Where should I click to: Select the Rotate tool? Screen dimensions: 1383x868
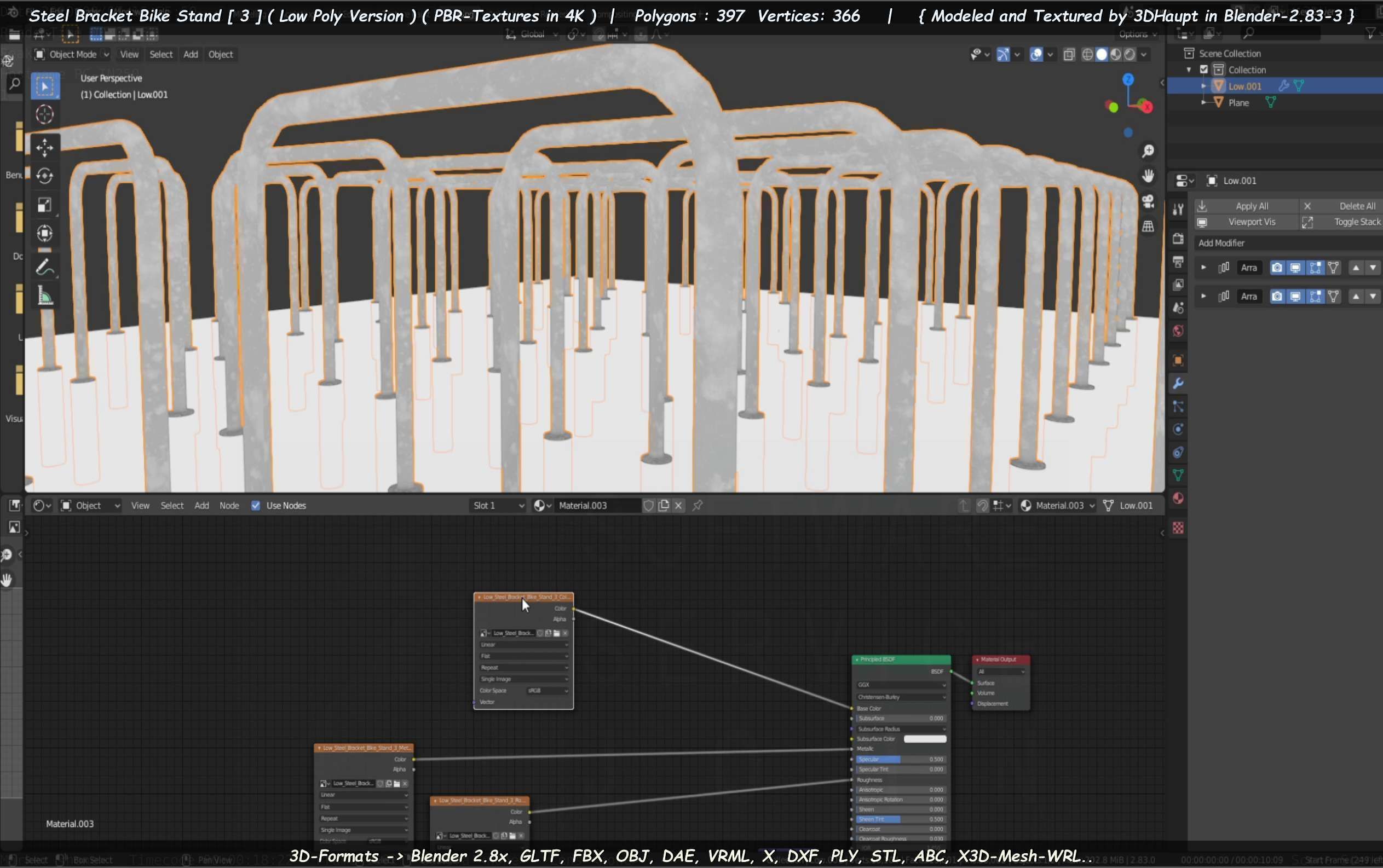click(44, 176)
